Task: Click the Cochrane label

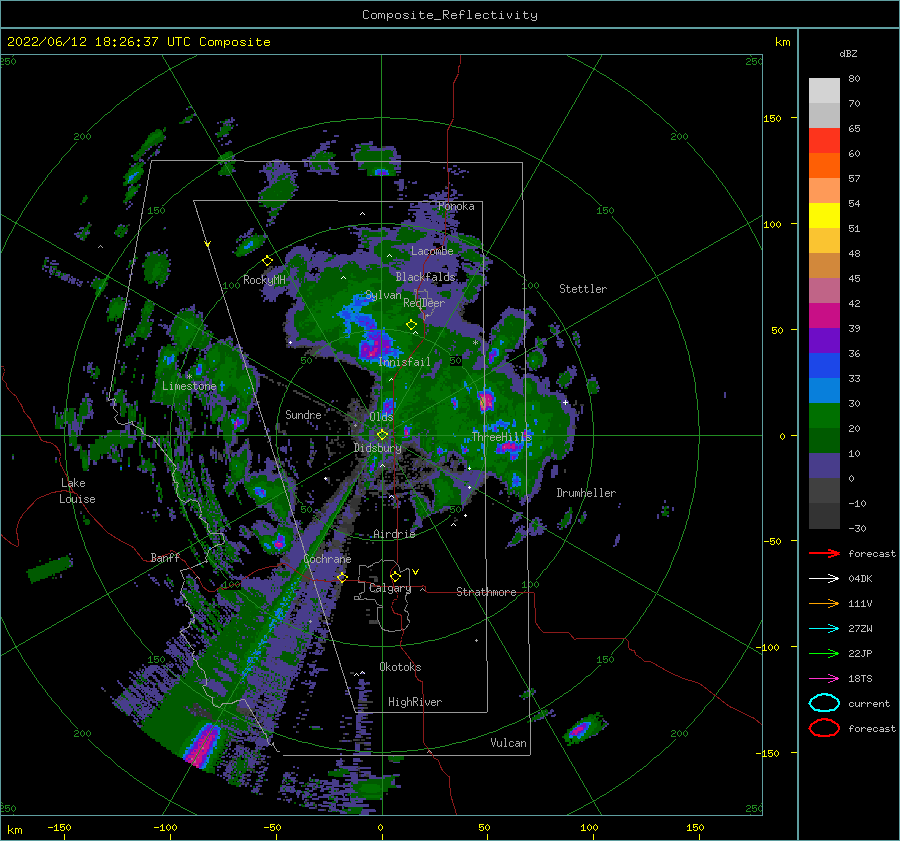Action: click(327, 559)
